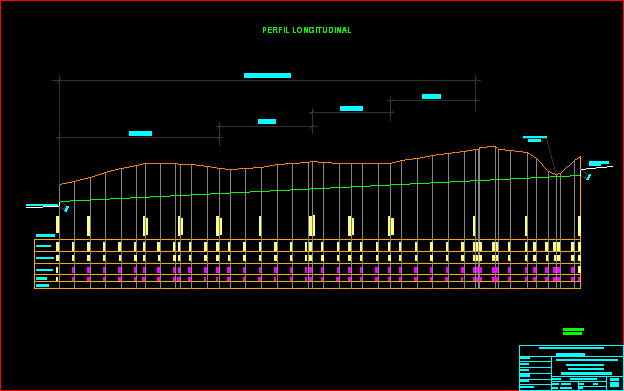Viewport: 624px width, 391px height.
Task: Click the cyan marker symbol at profile end
Action: (588, 177)
